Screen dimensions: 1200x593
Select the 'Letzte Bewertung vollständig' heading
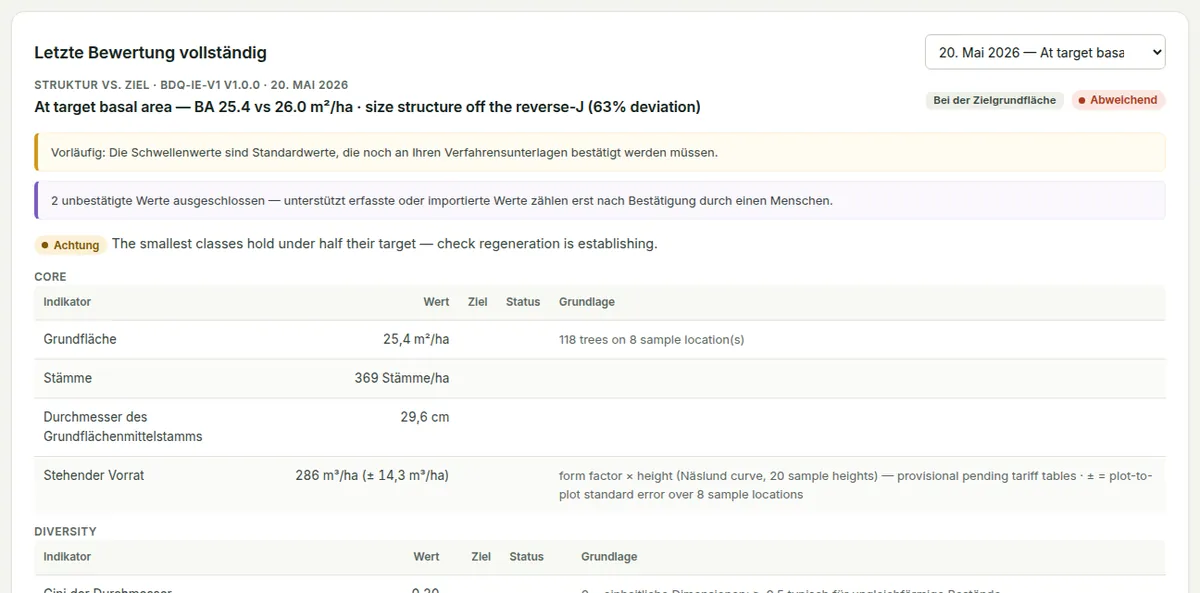coord(150,52)
